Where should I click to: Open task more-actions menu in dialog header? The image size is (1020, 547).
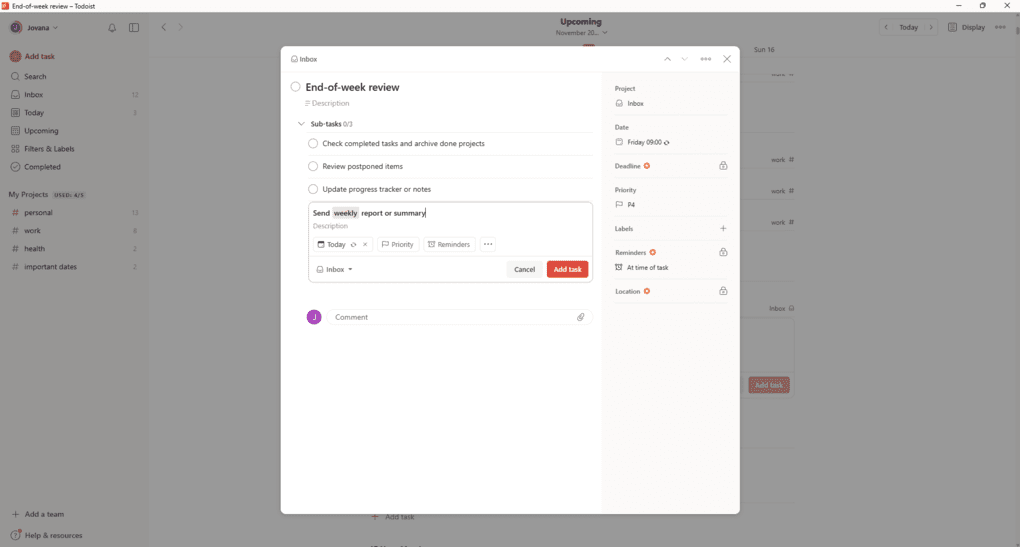coord(706,59)
